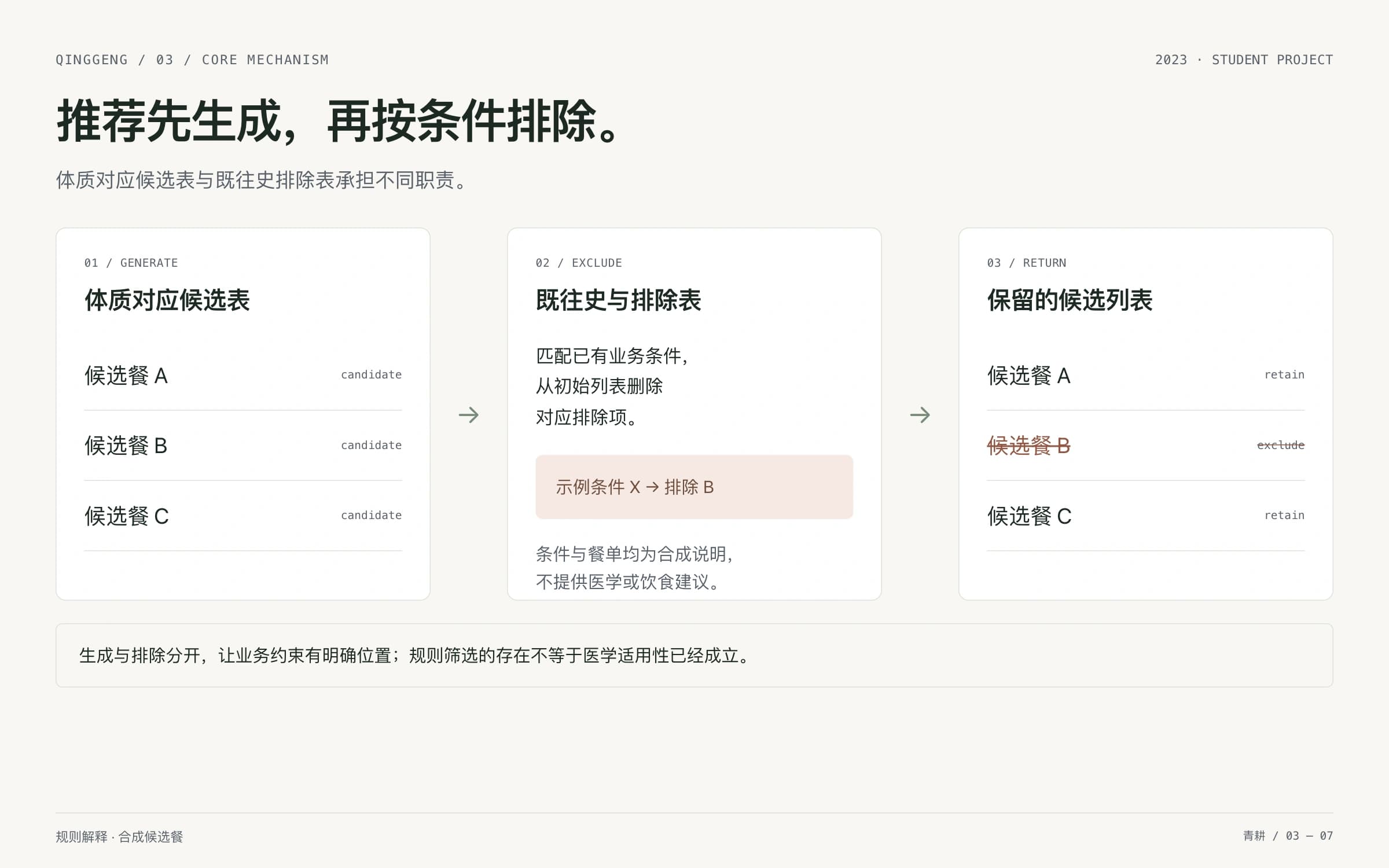Click the arrow between Generate and Exclude cards

[x=469, y=415]
